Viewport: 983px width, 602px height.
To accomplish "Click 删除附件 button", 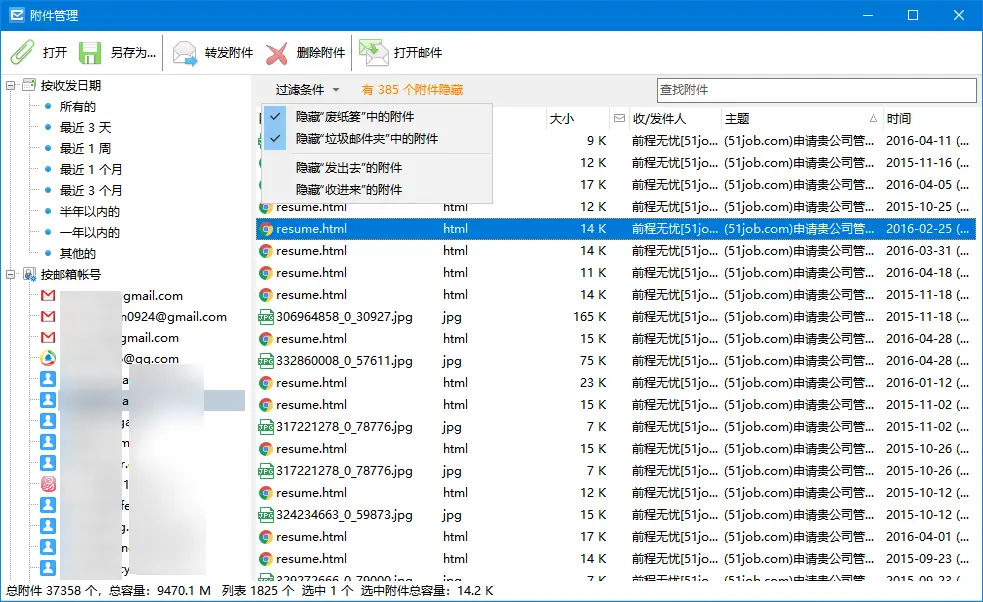I will click(x=320, y=53).
